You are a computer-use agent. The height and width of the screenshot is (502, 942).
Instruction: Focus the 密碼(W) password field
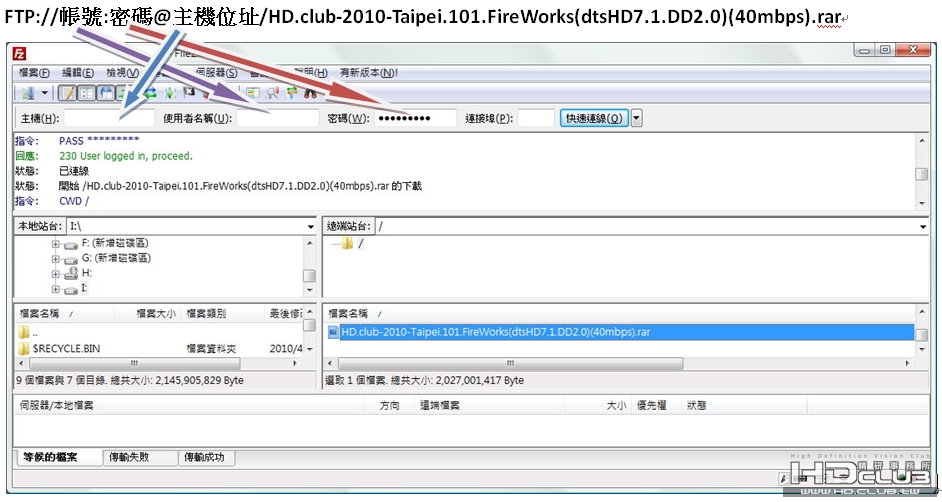(415, 118)
